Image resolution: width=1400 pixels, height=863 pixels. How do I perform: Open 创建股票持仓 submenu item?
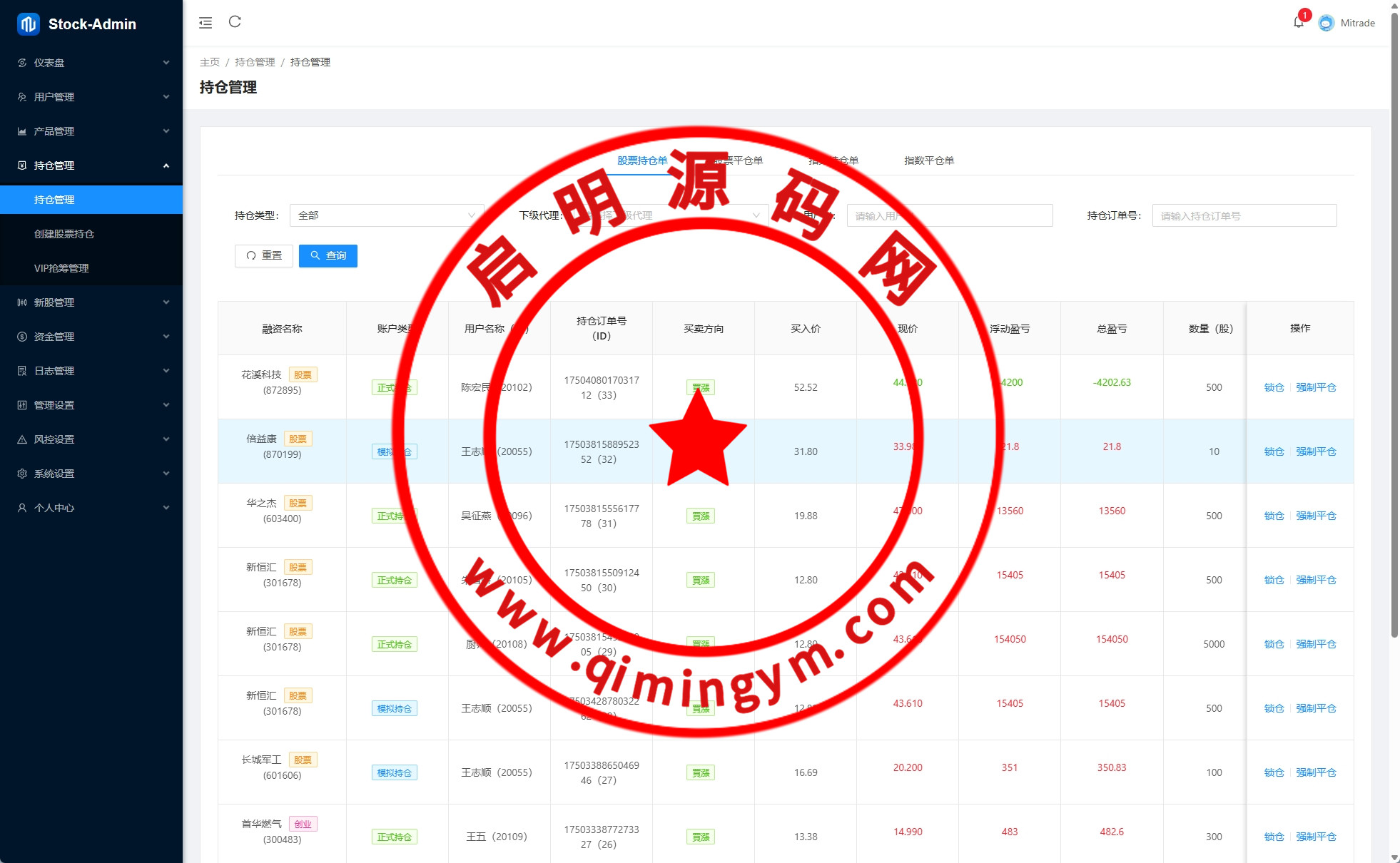[64, 234]
